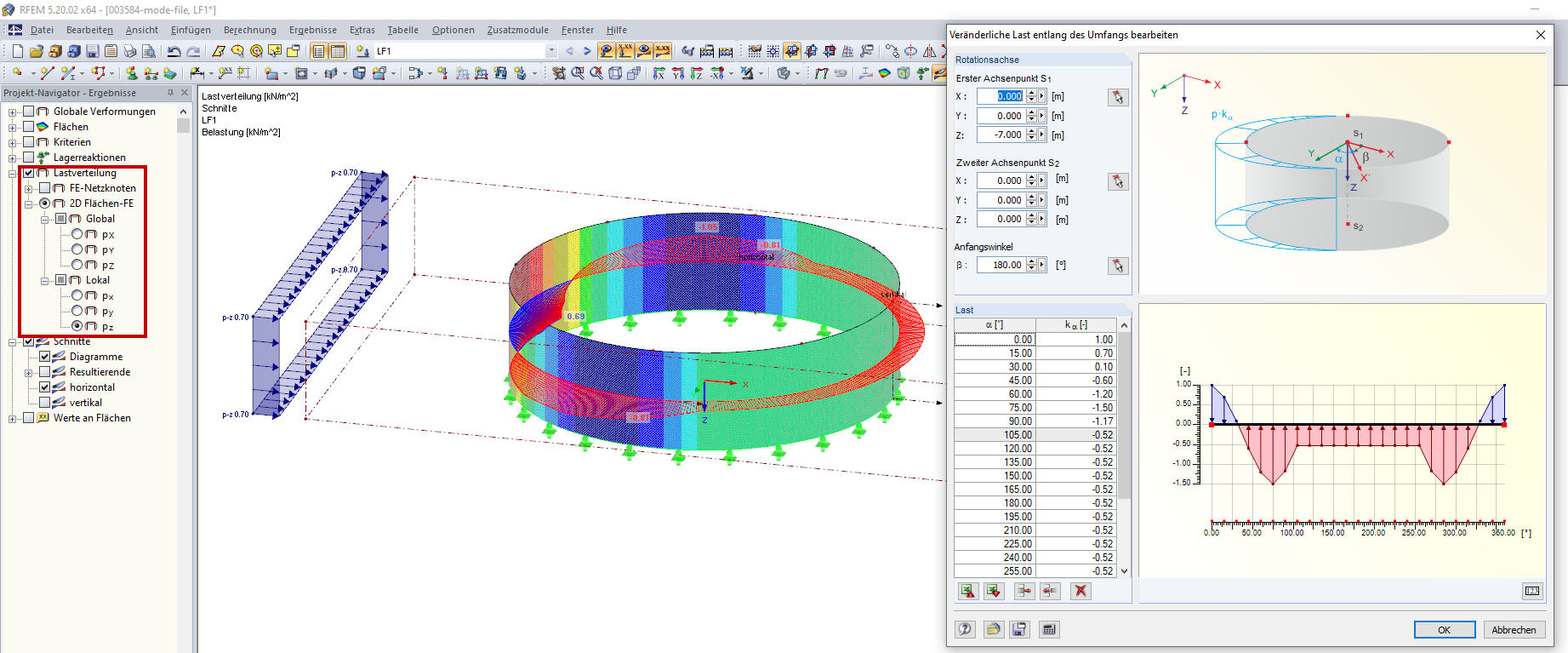Check the FE-Netzknoten checkbox

click(45, 188)
